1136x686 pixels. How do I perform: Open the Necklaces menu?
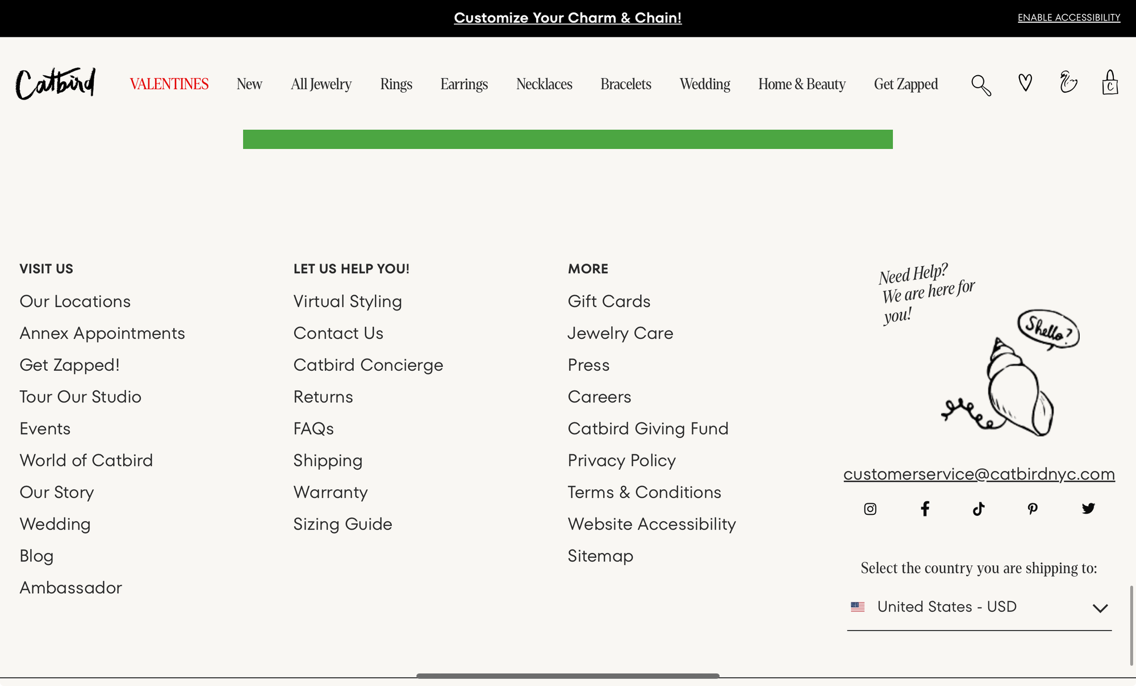pyautogui.click(x=544, y=84)
